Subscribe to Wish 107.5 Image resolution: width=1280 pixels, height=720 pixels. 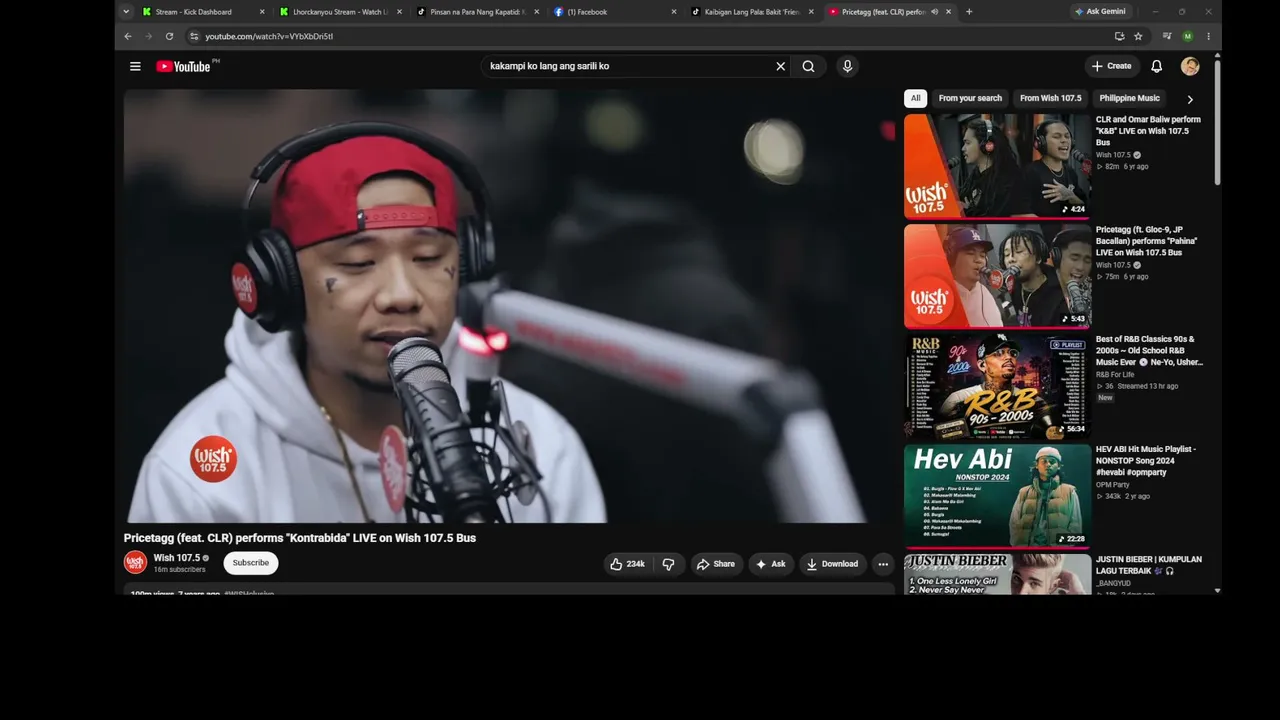tap(251, 563)
